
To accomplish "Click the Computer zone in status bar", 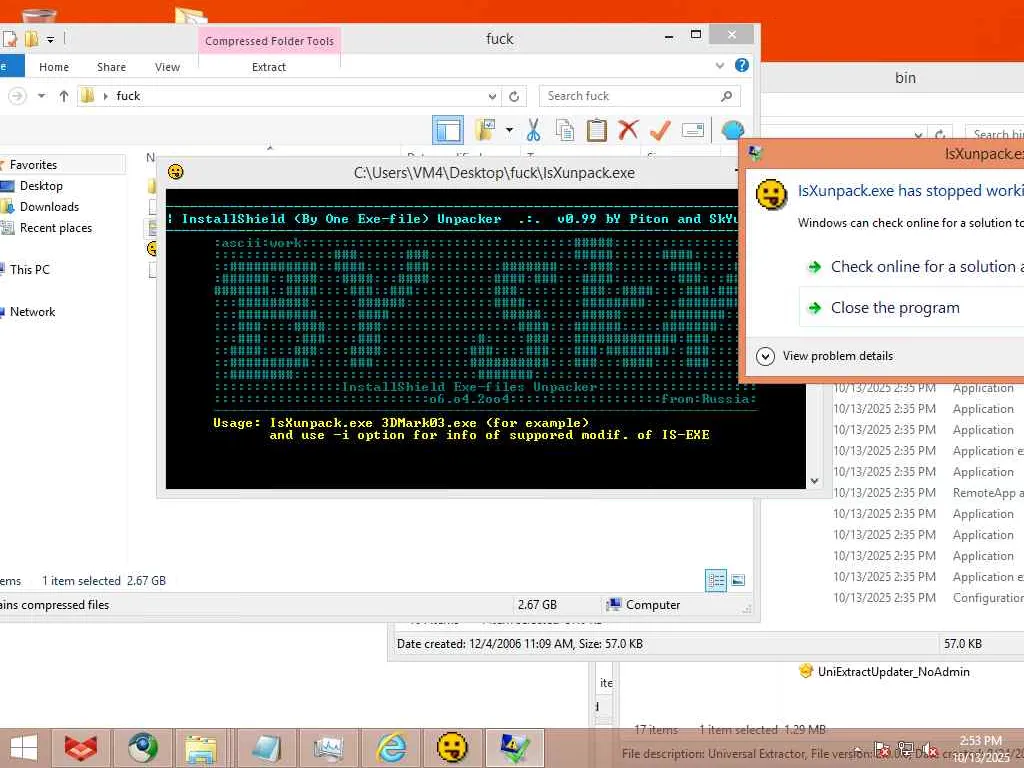I will pos(643,605).
